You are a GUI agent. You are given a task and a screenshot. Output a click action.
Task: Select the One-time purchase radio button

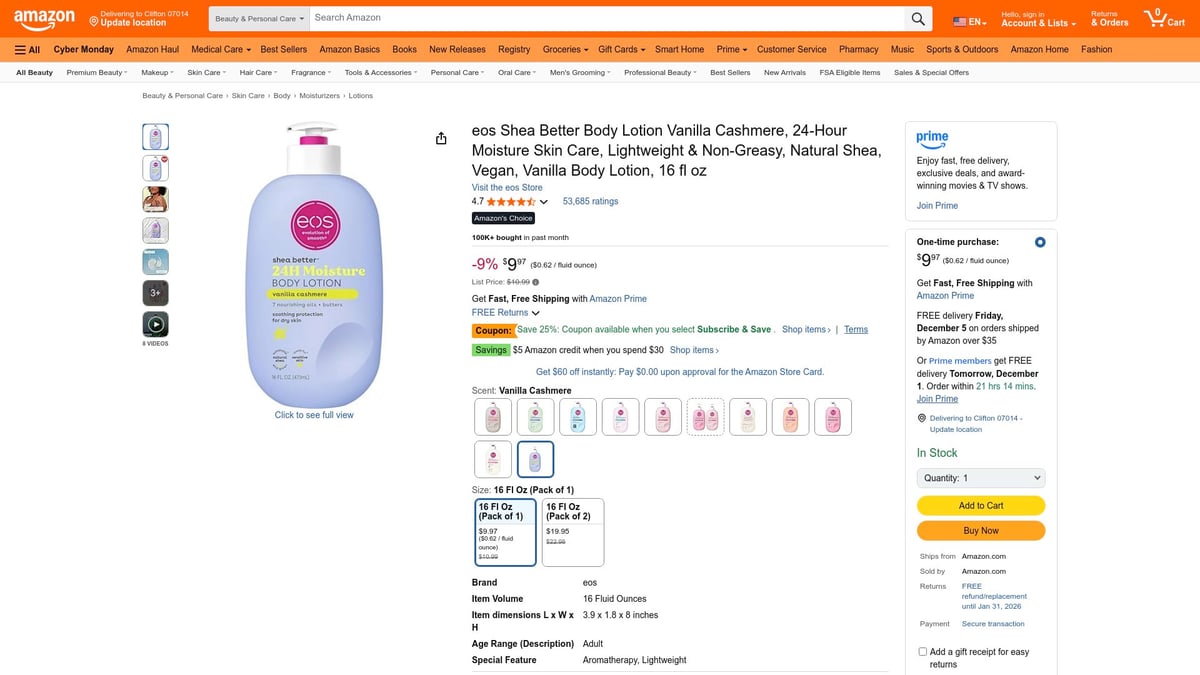click(x=1039, y=241)
